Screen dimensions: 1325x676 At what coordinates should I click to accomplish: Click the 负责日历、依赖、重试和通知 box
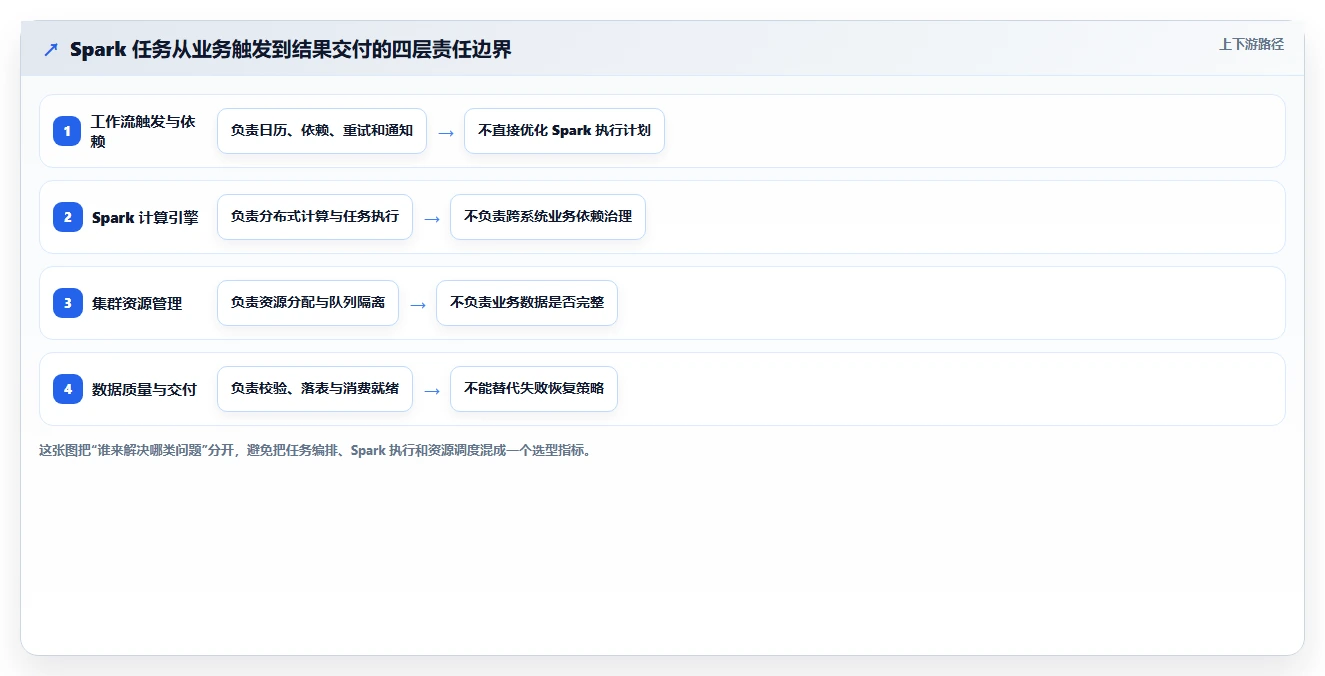[x=322, y=131]
